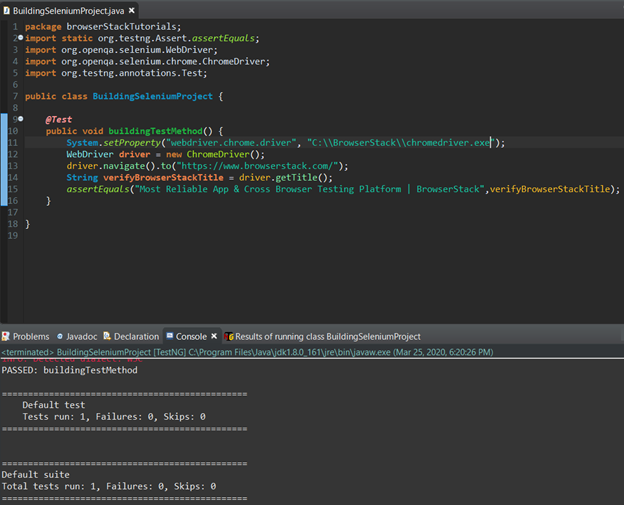This screenshot has height=505, width=624.
Task: Click line number 11 in the gutter
Action: coord(13,142)
